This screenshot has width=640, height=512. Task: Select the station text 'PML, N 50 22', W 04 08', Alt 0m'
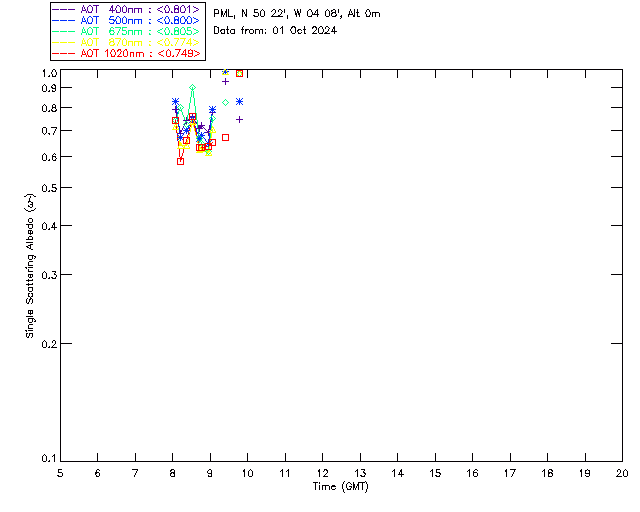(297, 13)
